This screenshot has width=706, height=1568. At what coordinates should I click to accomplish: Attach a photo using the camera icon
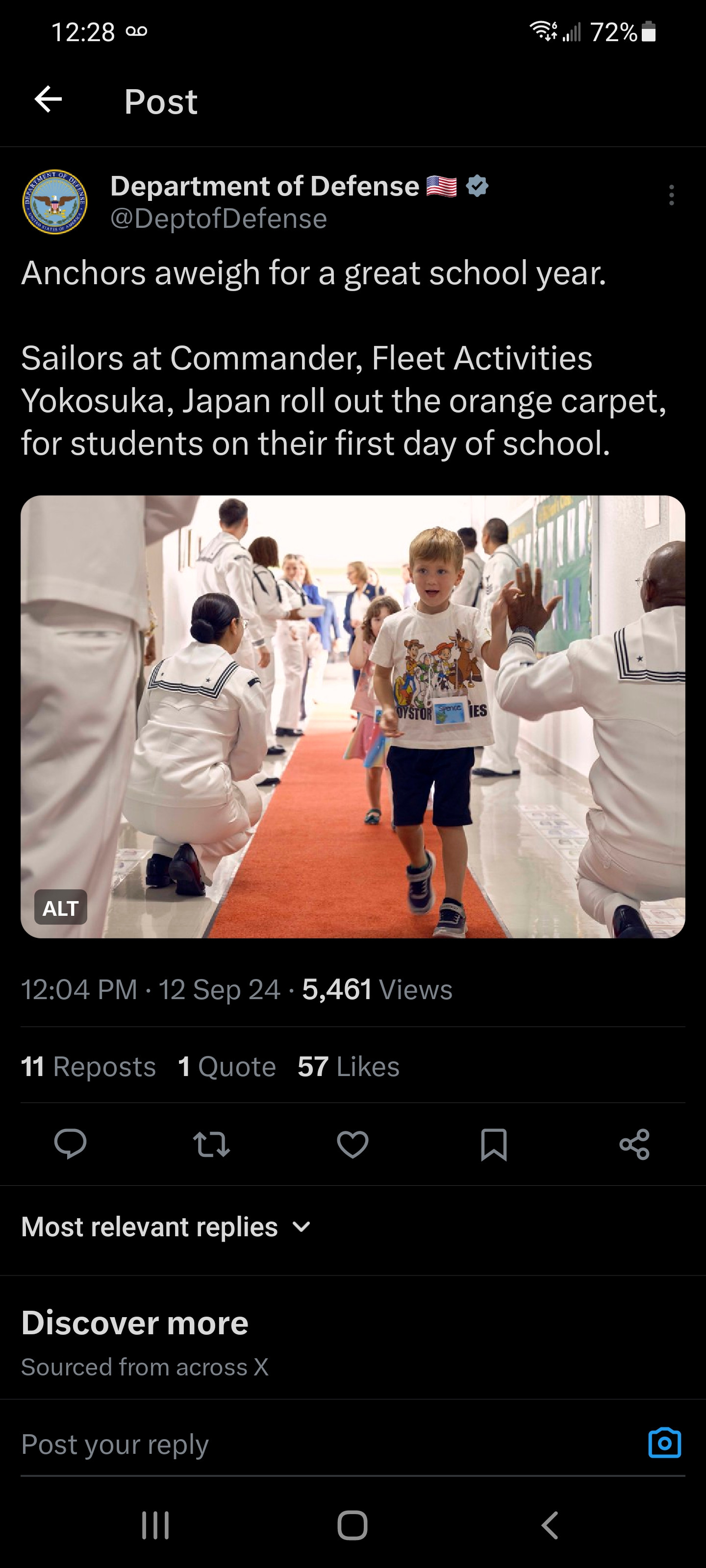coord(664,1443)
